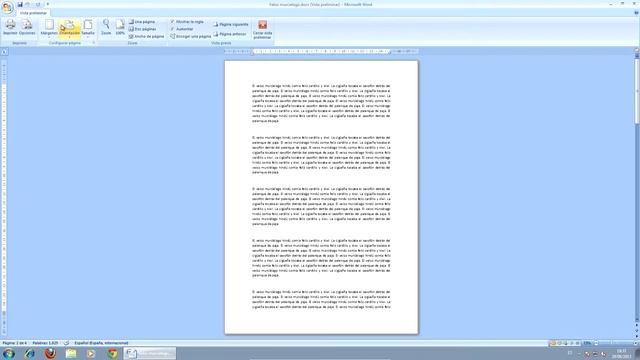Click the zoom in plus button
Image resolution: width=640 pixels, height=360 pixels.
tap(635, 343)
